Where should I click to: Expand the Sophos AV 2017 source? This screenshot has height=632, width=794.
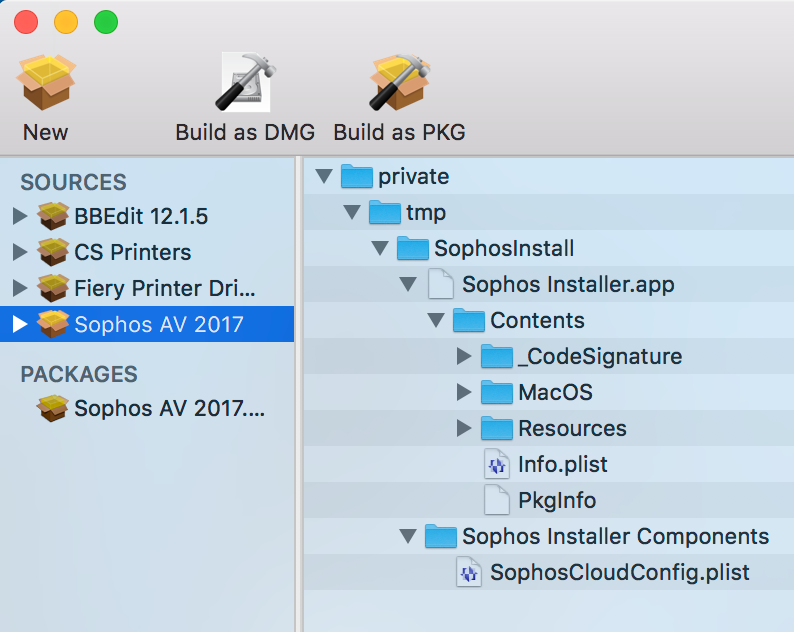click(20, 324)
